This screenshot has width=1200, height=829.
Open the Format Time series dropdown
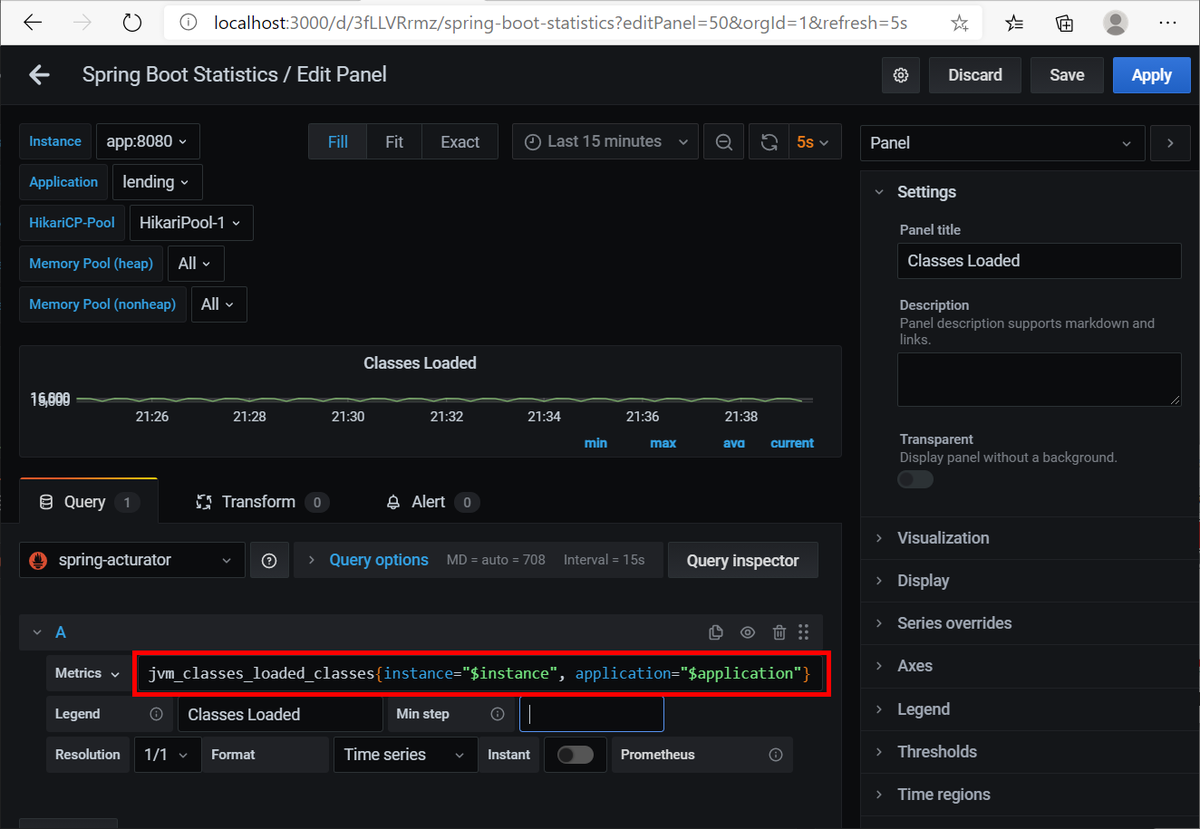click(x=405, y=755)
